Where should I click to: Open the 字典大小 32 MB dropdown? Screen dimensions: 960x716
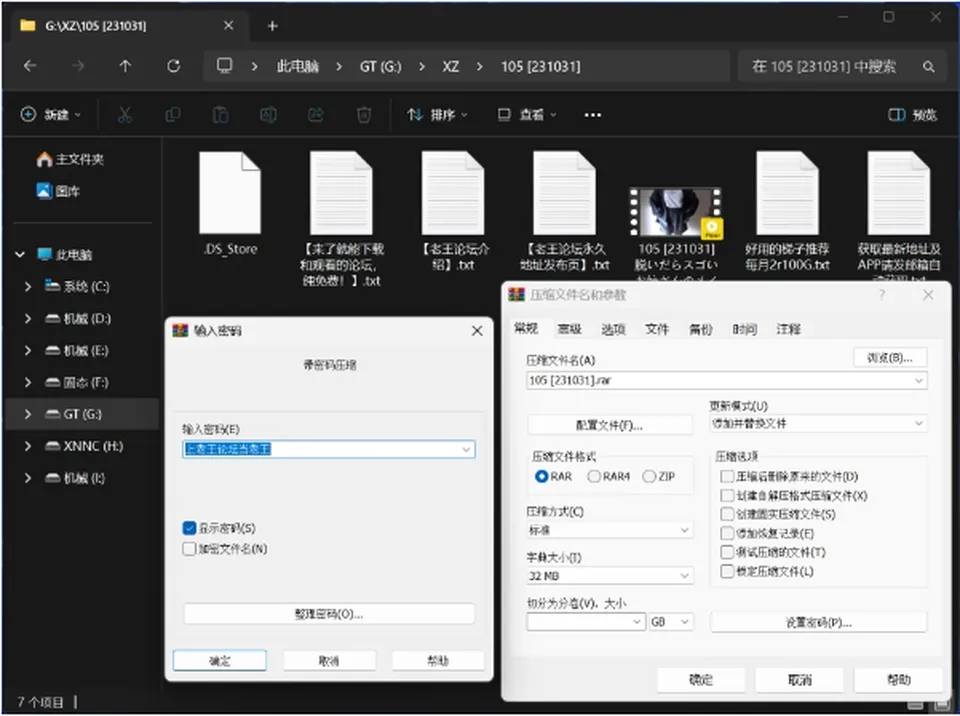610,576
